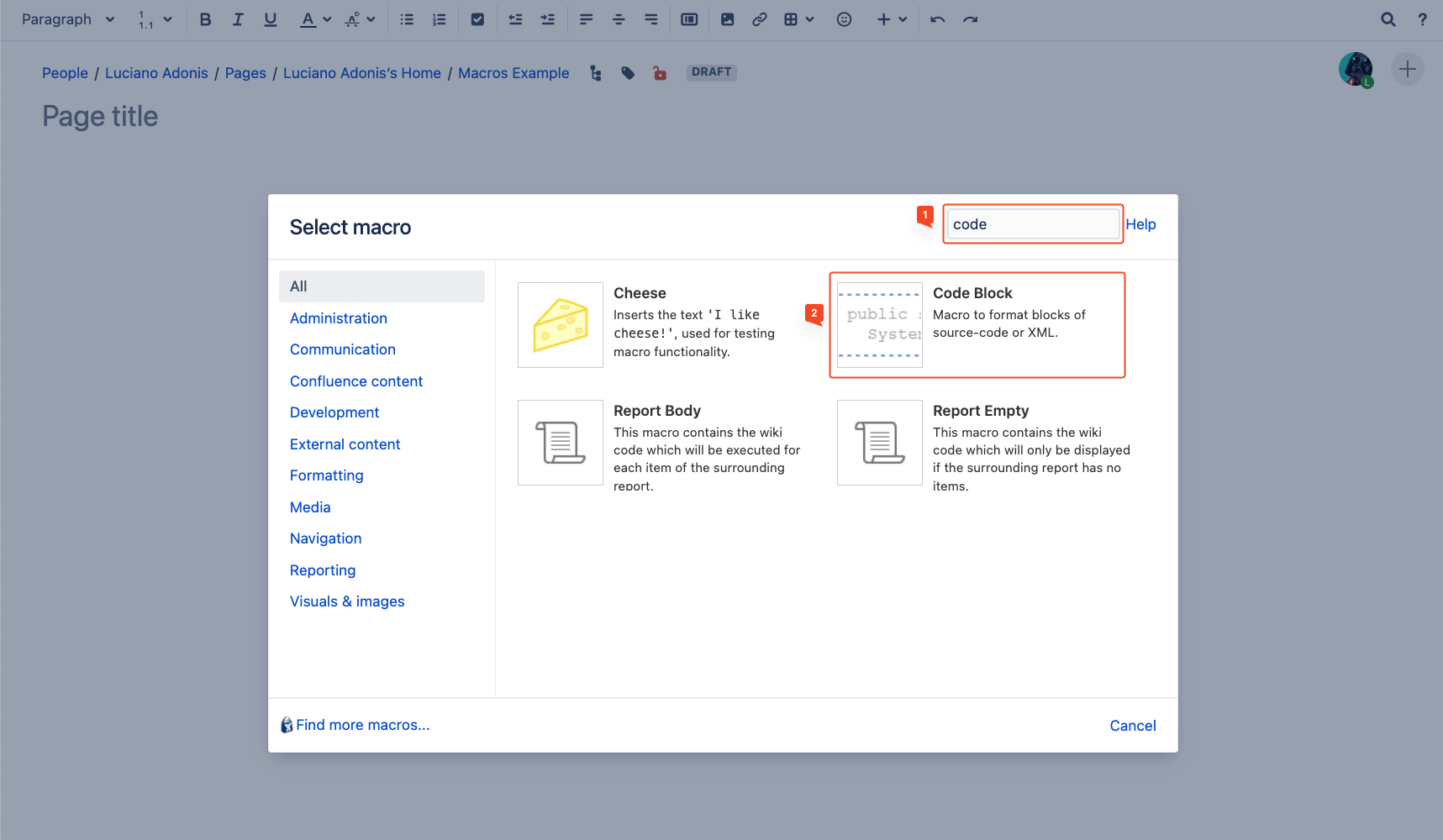The image size is (1443, 840).
Task: Open the emoticon picker
Action: coord(844,19)
